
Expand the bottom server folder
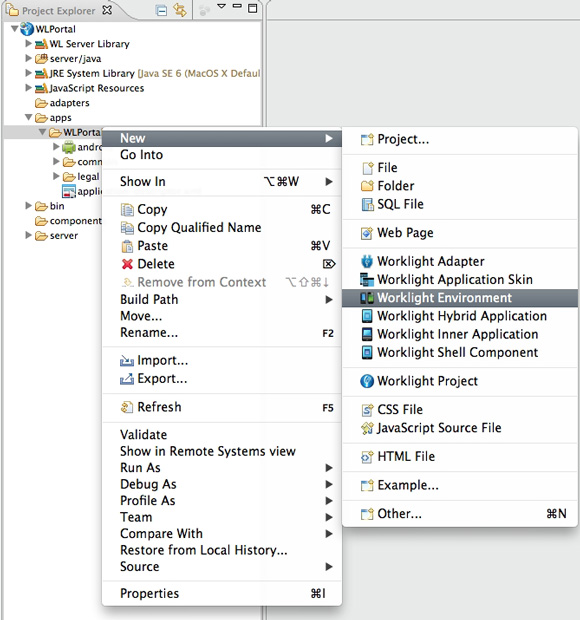pos(28,235)
